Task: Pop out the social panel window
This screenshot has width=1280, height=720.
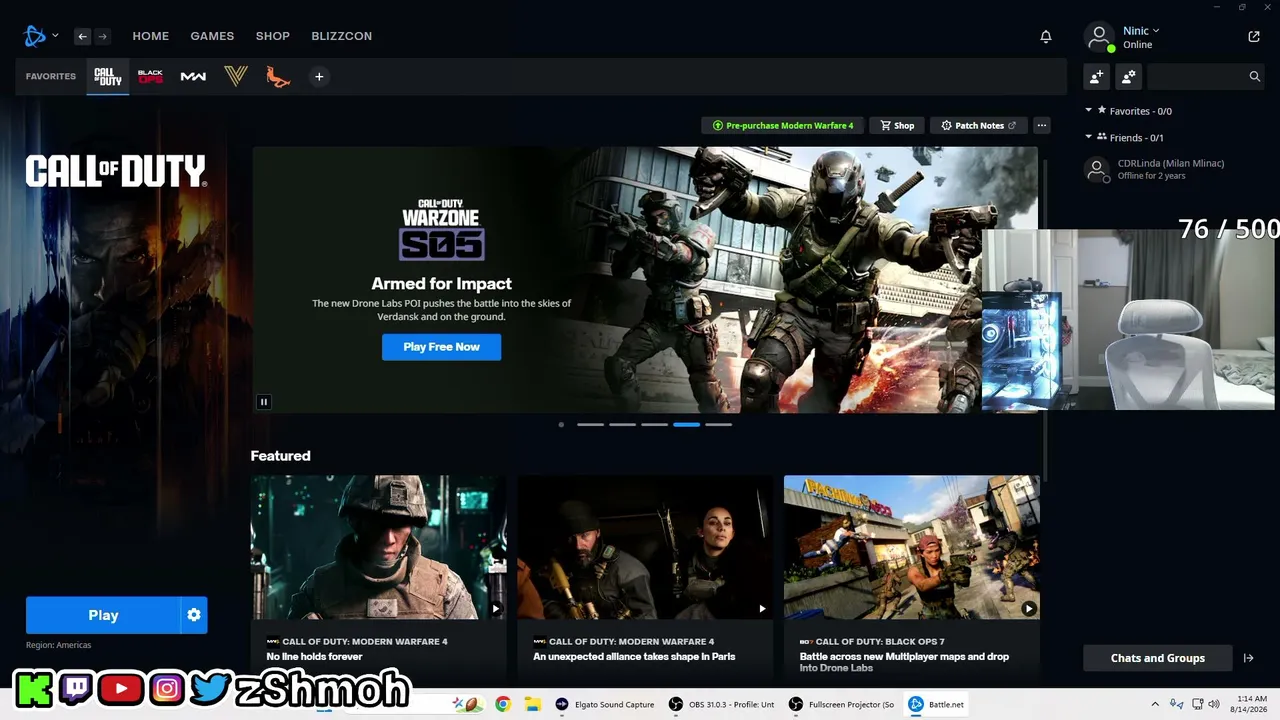Action: tap(1254, 37)
